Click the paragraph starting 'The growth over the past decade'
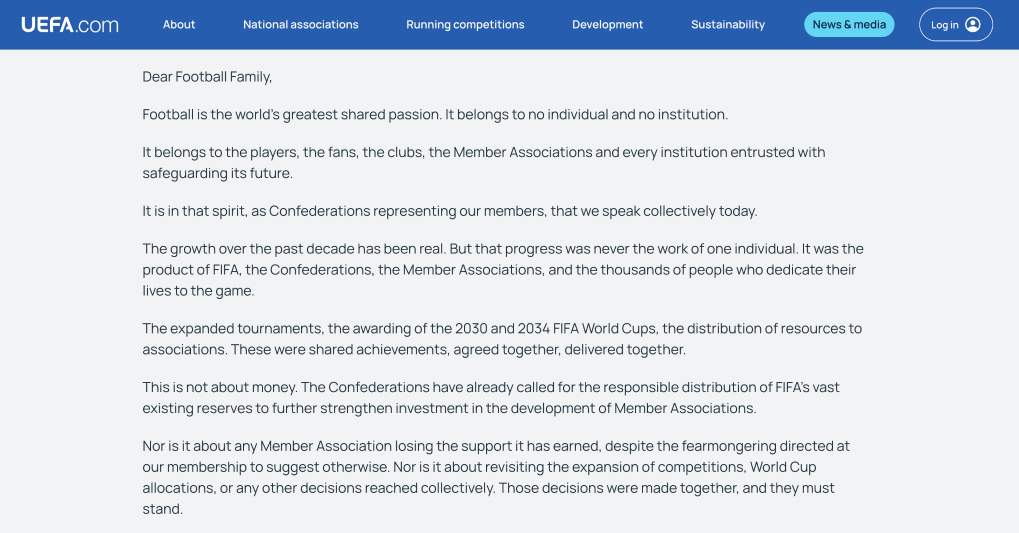Viewport: 1019px width, 533px height. [x=503, y=270]
